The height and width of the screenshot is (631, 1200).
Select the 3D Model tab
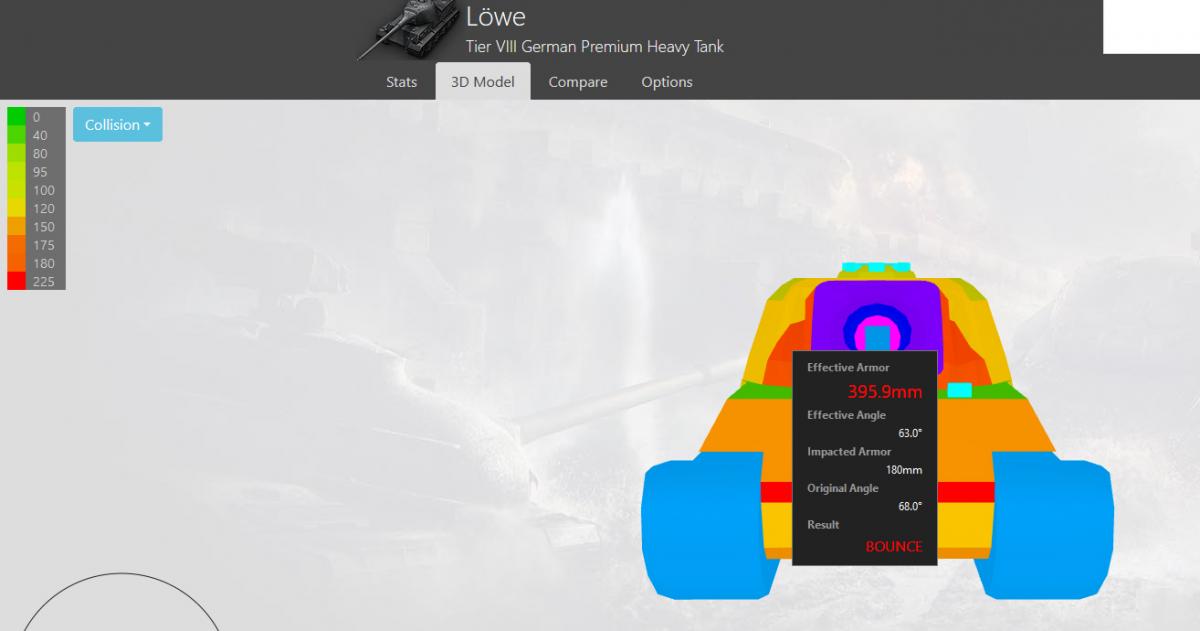483,82
